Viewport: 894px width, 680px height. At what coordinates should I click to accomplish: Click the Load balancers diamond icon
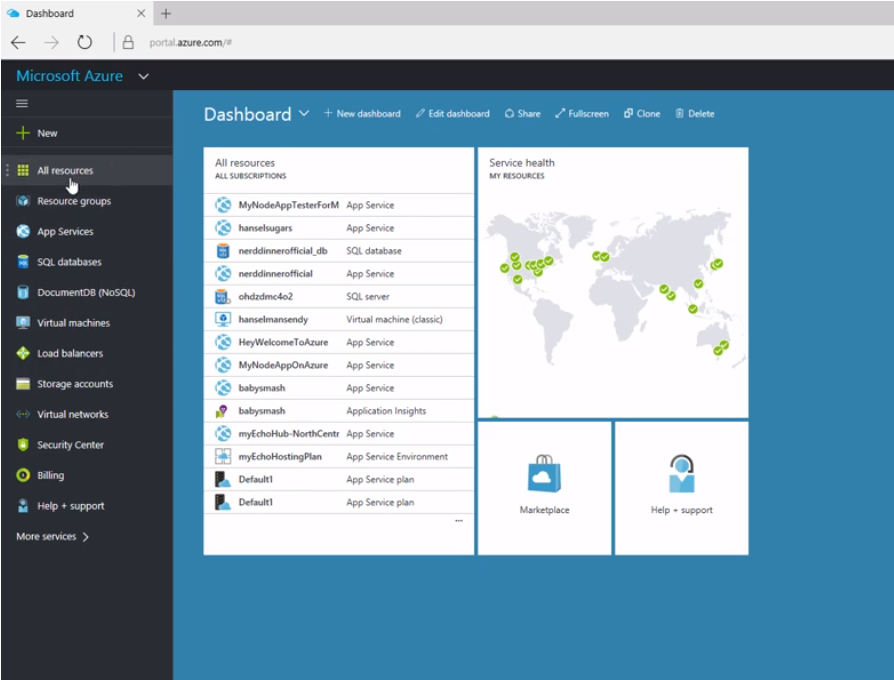click(x=23, y=353)
